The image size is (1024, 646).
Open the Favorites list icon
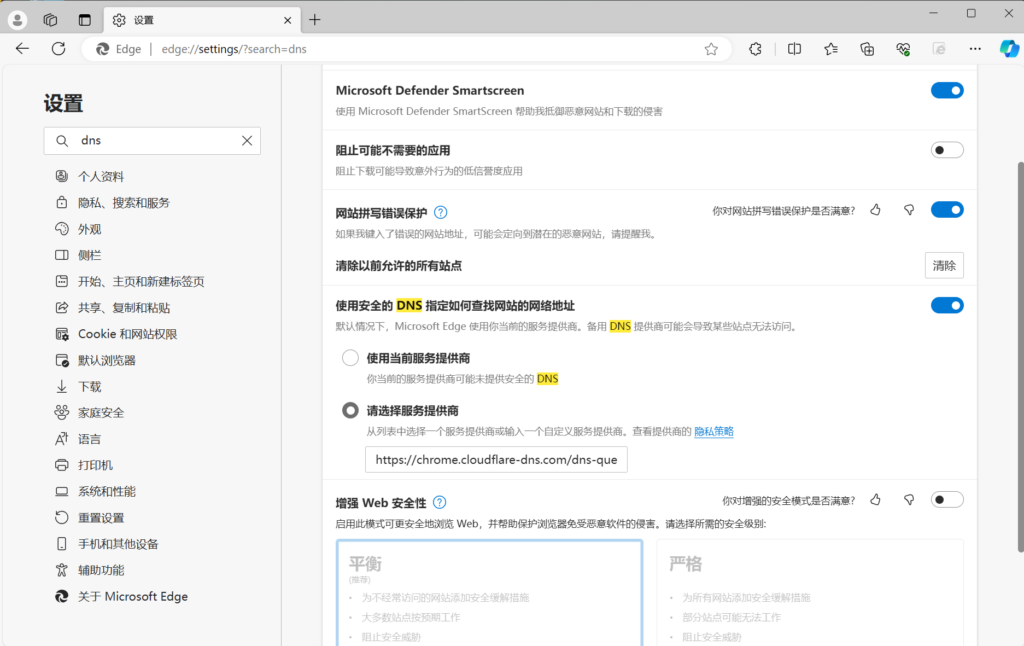coord(831,49)
